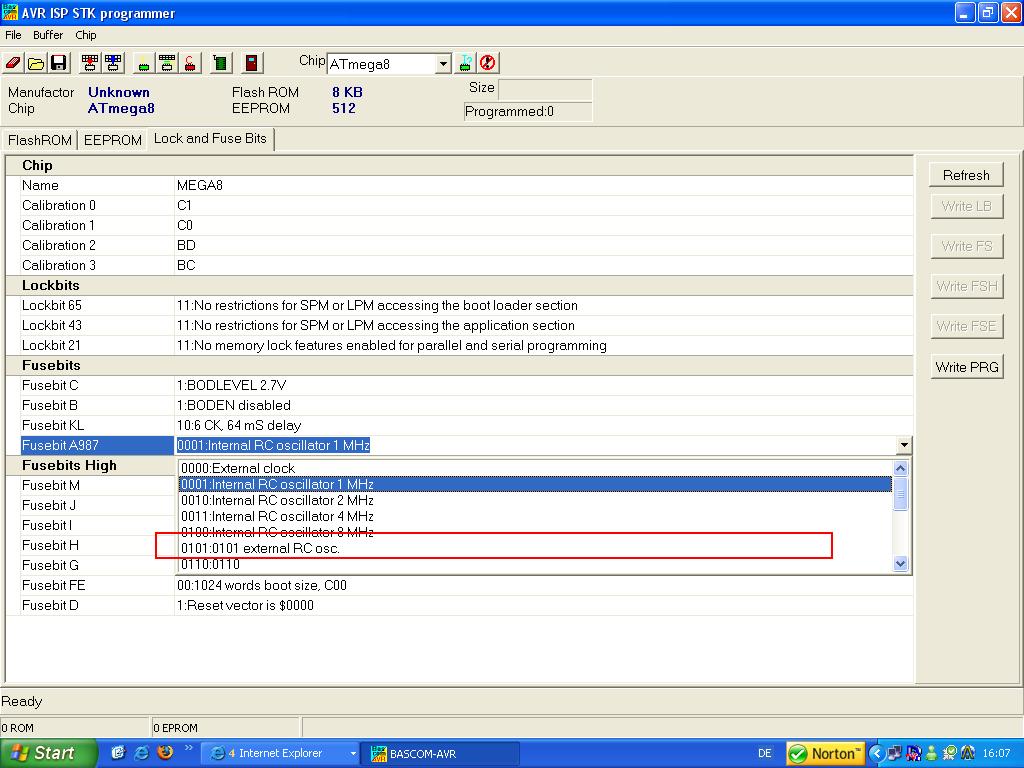Expand hidden tray icons arrow

pos(876,753)
